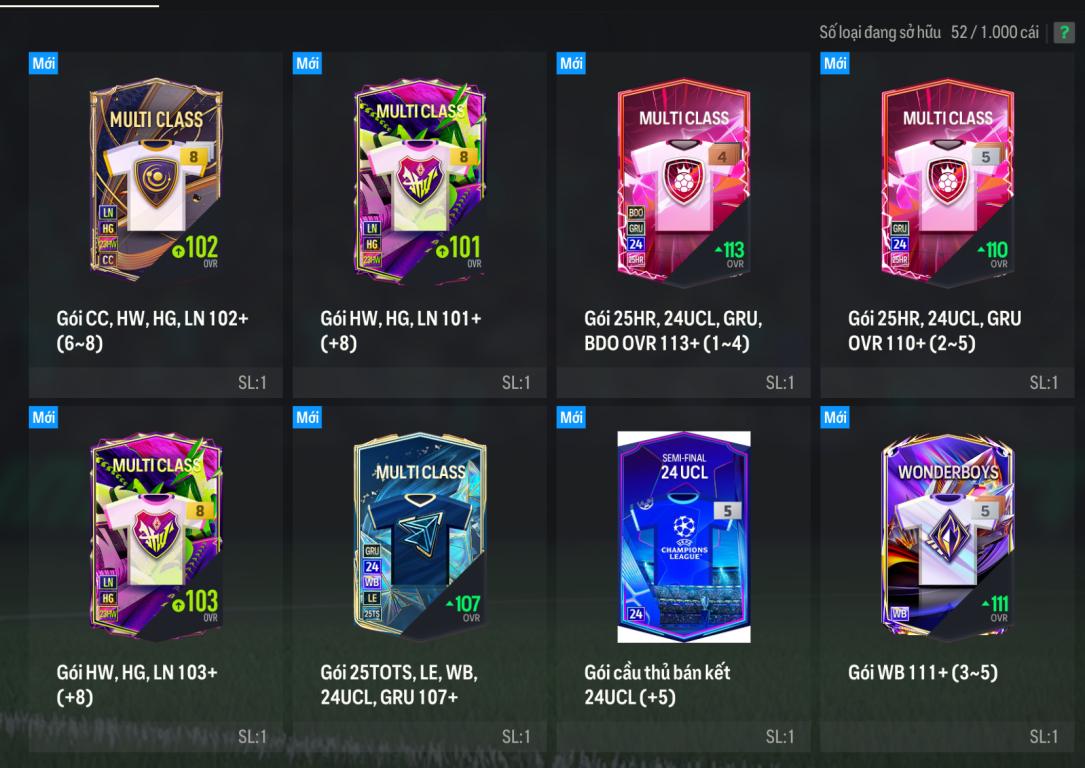The width and height of the screenshot is (1085, 768).
Task: Click the Gói 25HR, 24UCL, GRU OVR 110+ label
Action: (x=934, y=331)
